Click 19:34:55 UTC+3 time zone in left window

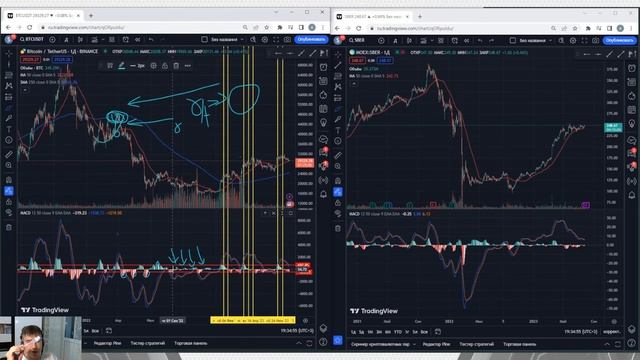coord(297,331)
